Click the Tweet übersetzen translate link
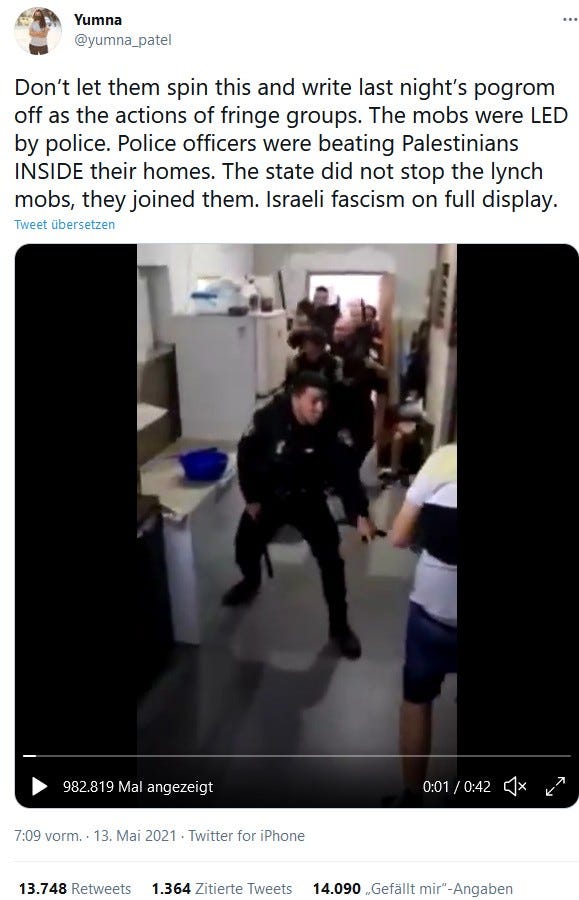Viewport: 579px width, 900px height. click(x=64, y=224)
